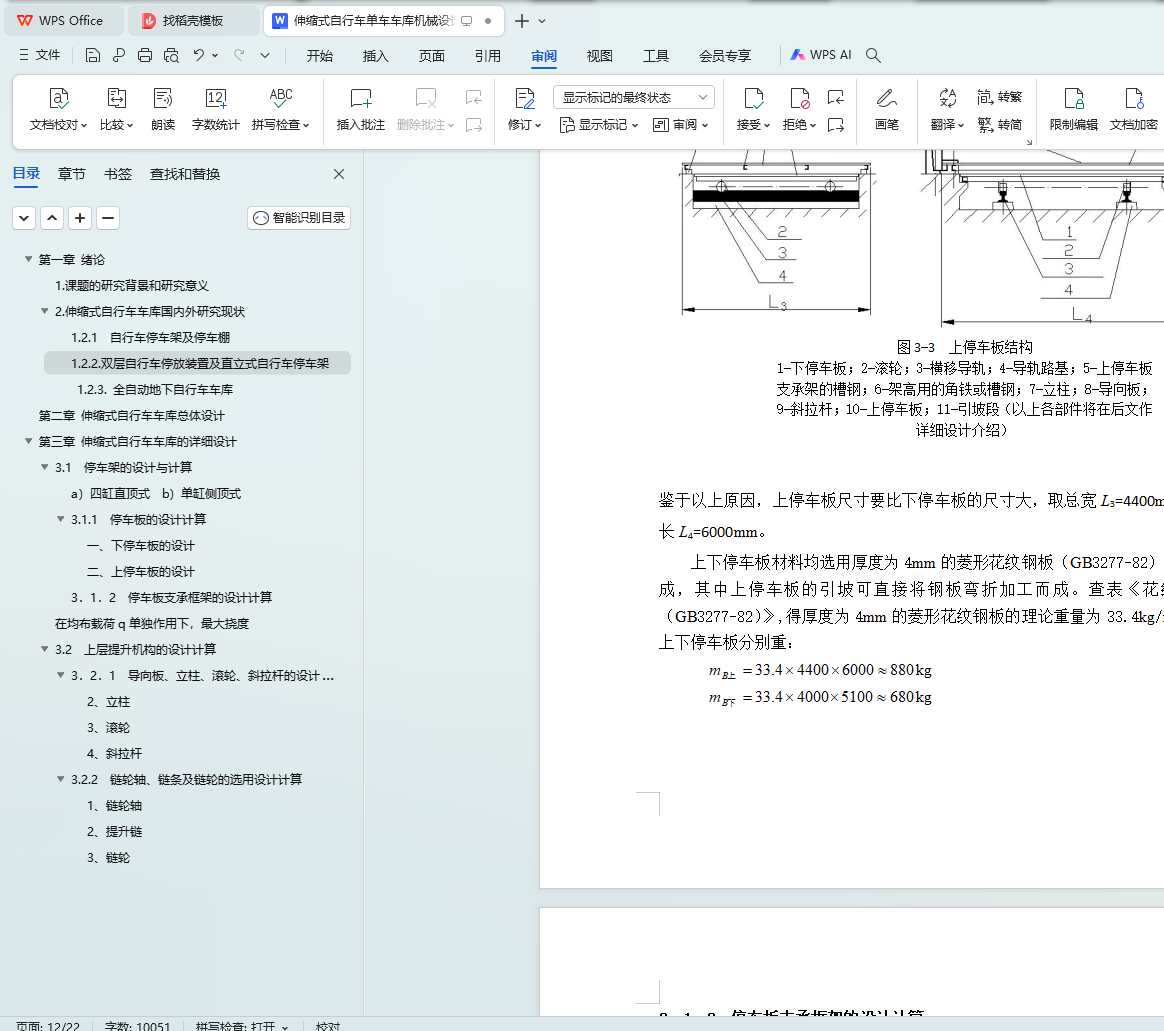Collapse the 3.1 停车架的设计与计算 node
The width and height of the screenshot is (1164, 1031).
[x=45, y=467]
